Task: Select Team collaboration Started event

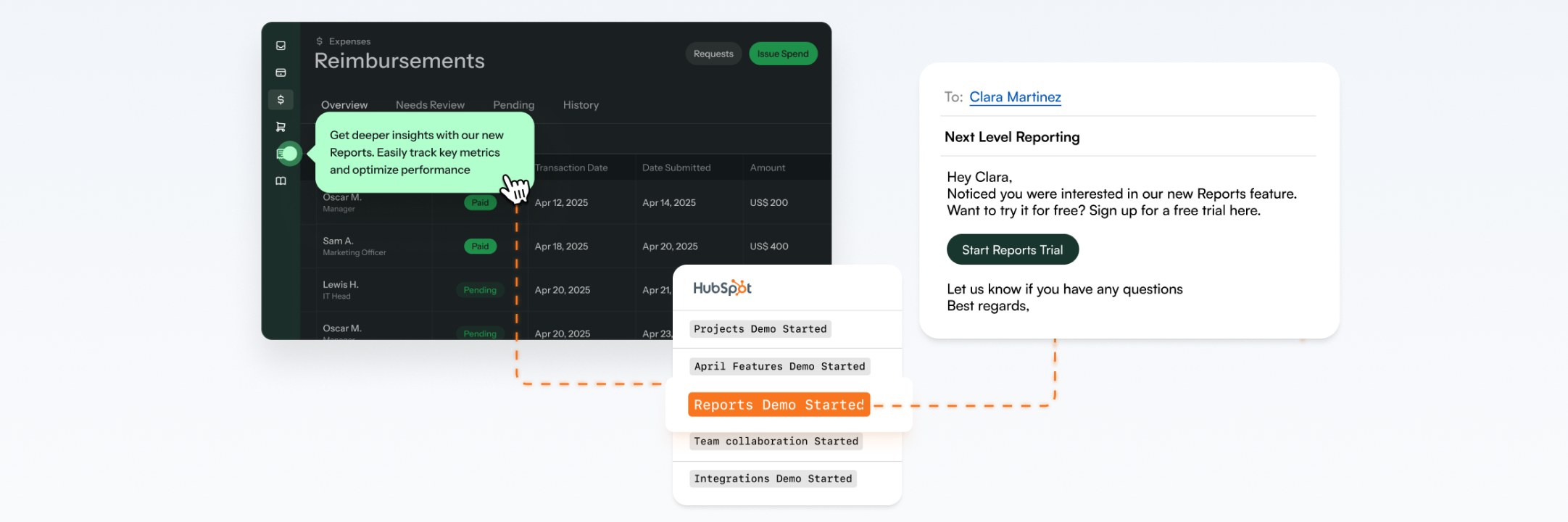Action: tap(776, 442)
